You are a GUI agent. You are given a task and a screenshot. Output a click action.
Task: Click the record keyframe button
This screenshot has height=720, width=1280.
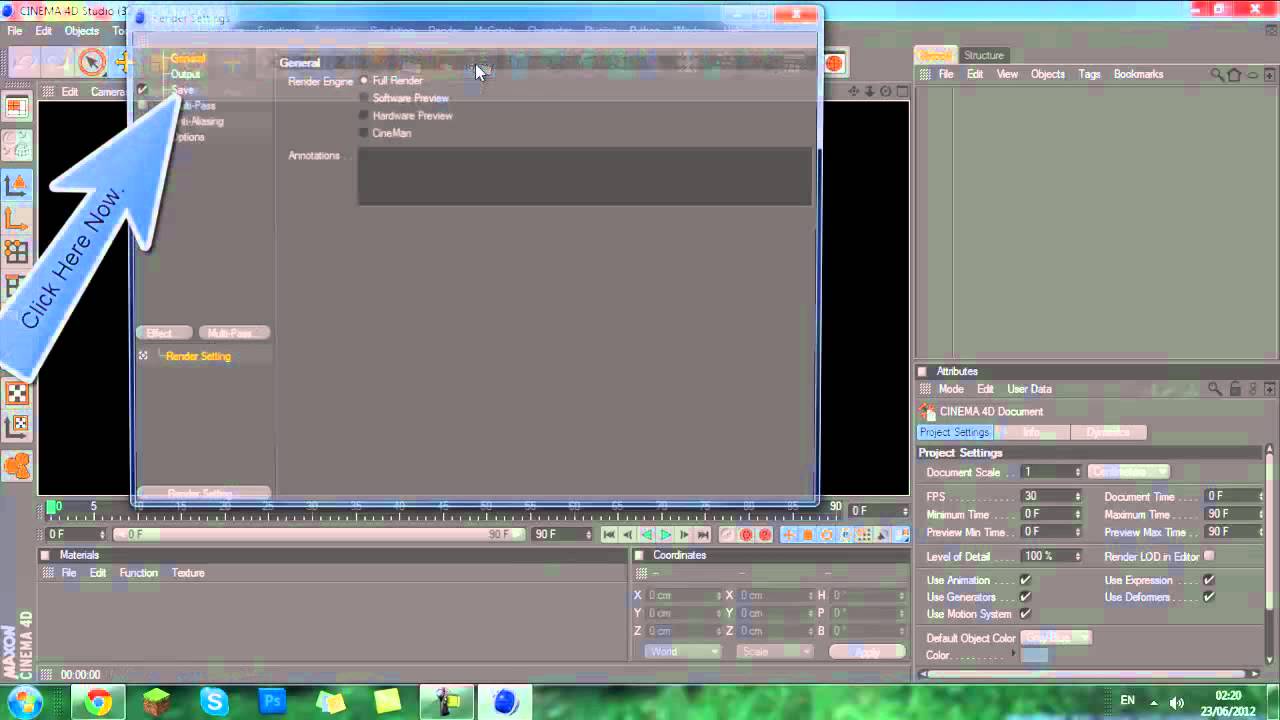pos(727,535)
